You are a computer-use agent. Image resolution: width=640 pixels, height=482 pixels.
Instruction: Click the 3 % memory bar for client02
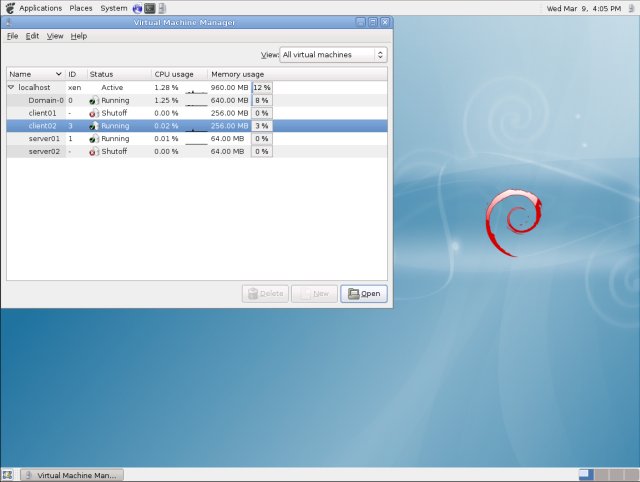coord(262,126)
